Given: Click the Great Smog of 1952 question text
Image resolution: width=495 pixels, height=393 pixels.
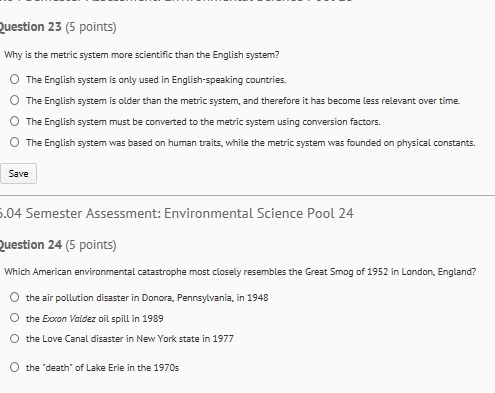Looking at the screenshot, I should (240, 272).
